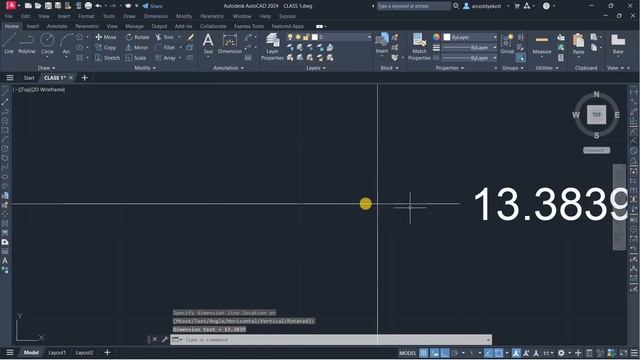Activate the Array command

pos(165,58)
